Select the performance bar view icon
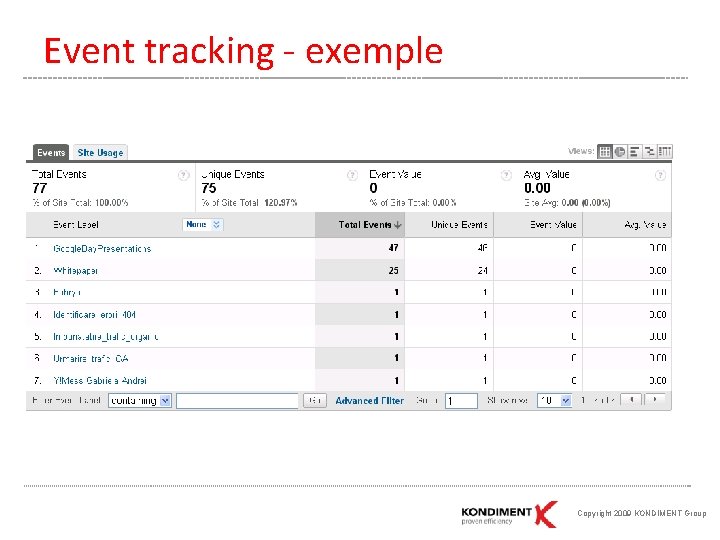This screenshot has height=540, width=720. 634,152
